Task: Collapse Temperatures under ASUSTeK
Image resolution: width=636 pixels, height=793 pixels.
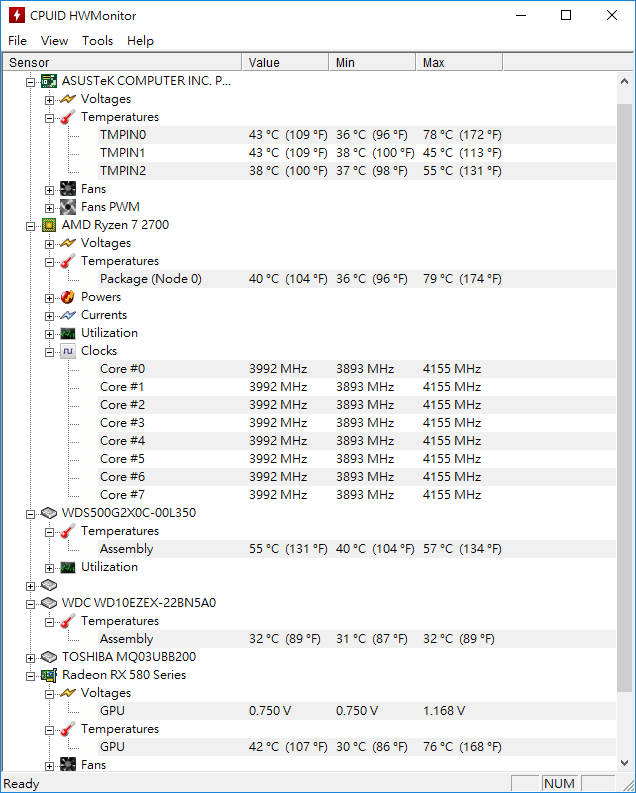Action: pyautogui.click(x=49, y=118)
